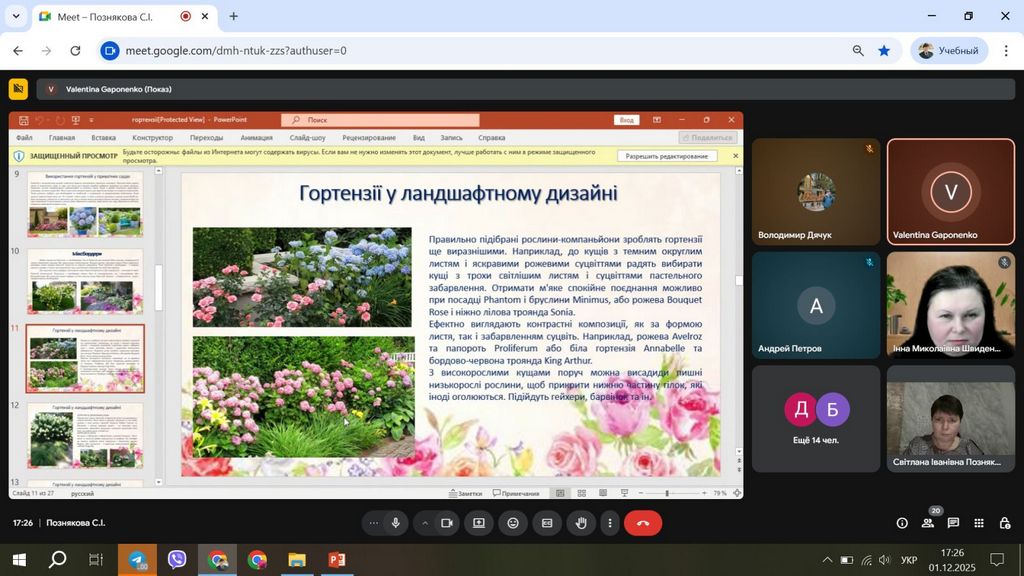Open meeting details info icon
The image size is (1024, 576).
(902, 523)
